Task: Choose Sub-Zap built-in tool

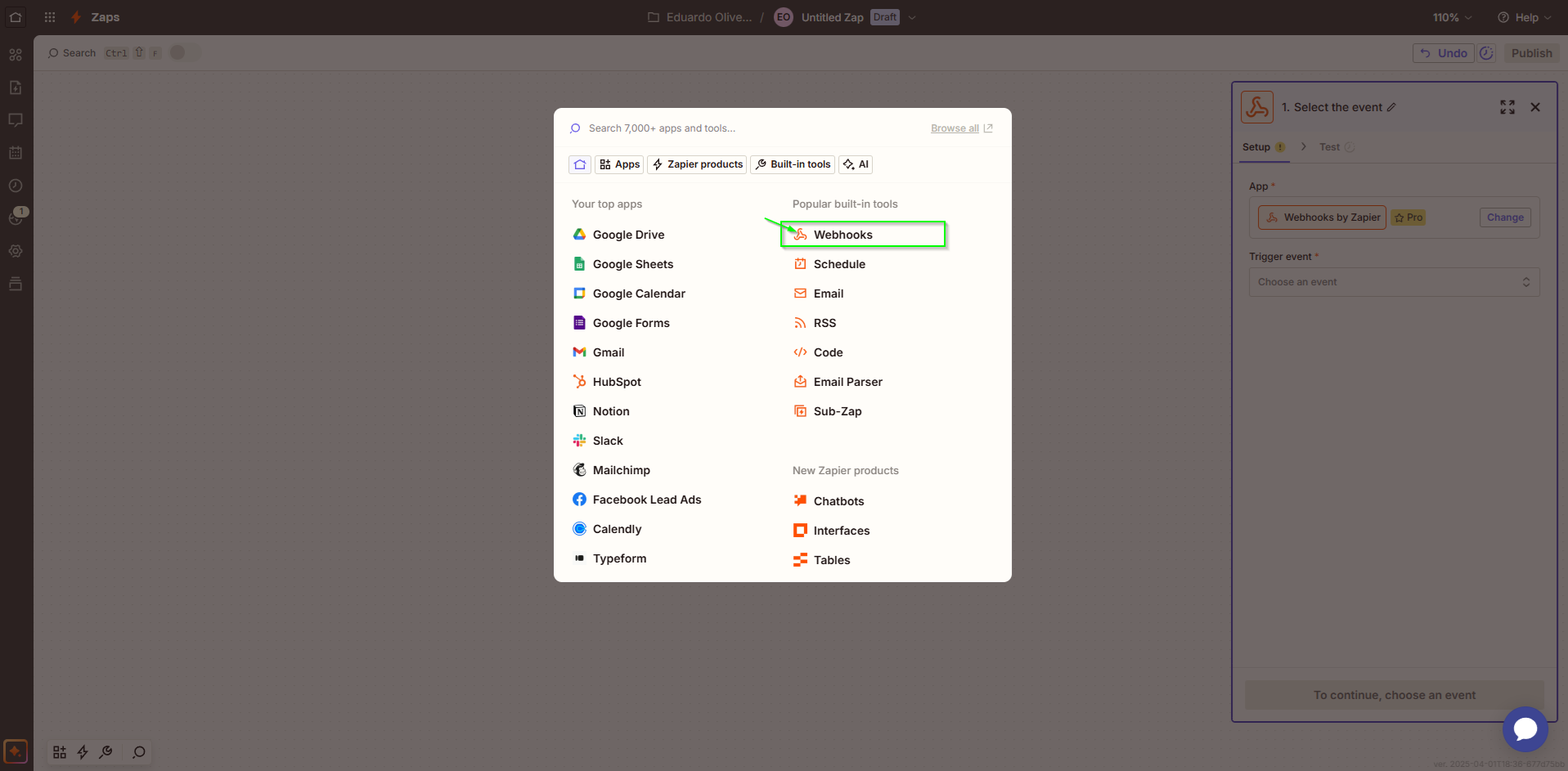Action: (828, 411)
